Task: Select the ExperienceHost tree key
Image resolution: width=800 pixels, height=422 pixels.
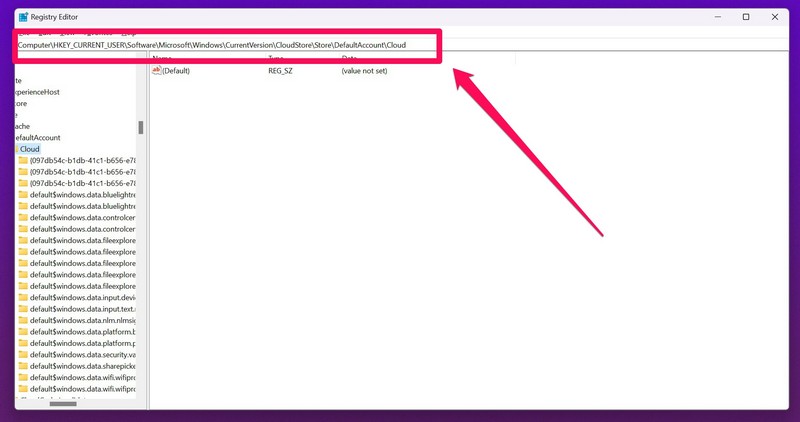Action: 38,92
